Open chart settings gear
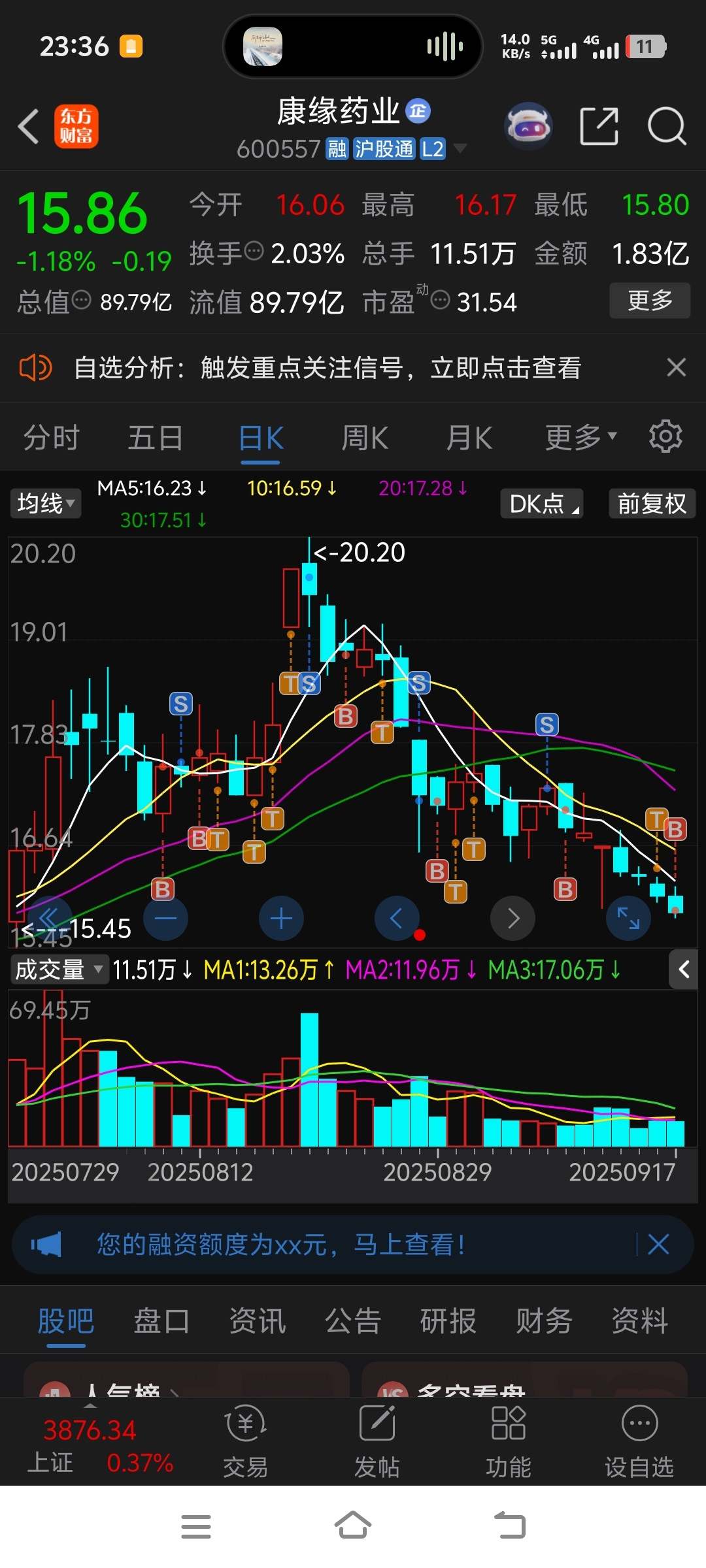This screenshot has height=1568, width=706. click(665, 436)
